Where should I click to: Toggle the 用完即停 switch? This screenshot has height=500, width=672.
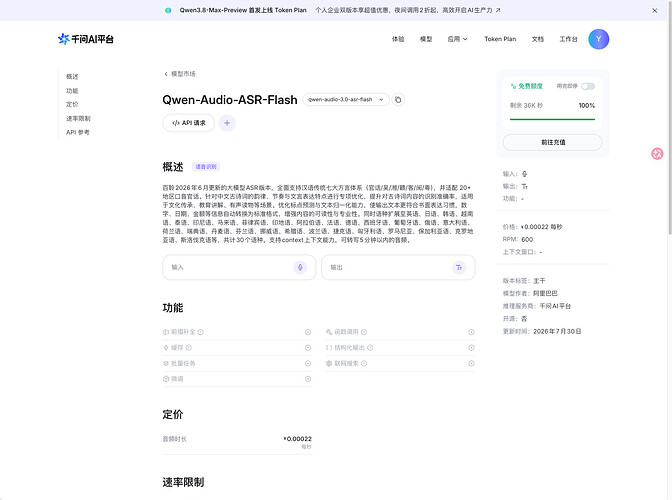tap(588, 86)
